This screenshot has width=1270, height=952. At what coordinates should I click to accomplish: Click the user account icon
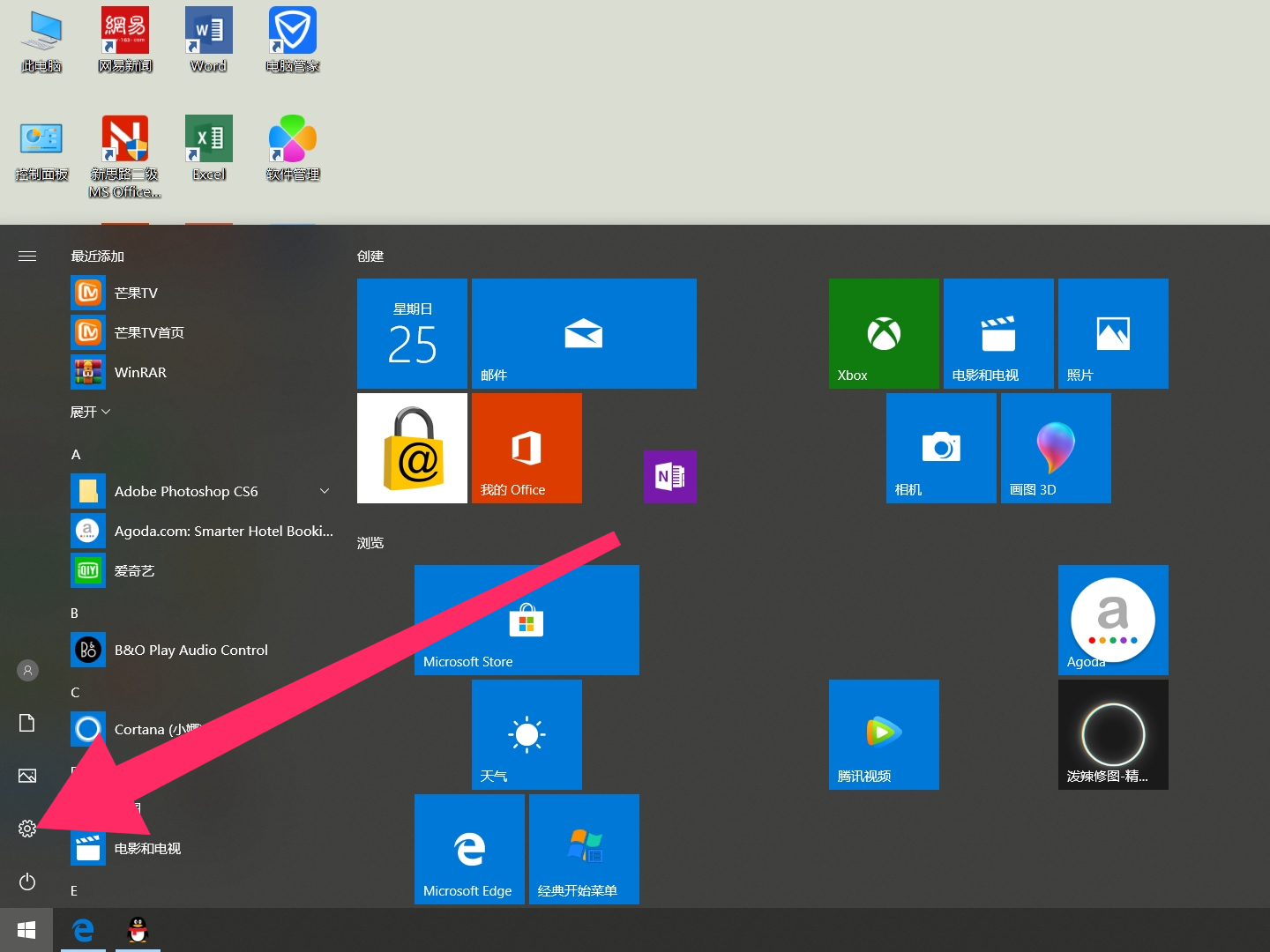27,671
